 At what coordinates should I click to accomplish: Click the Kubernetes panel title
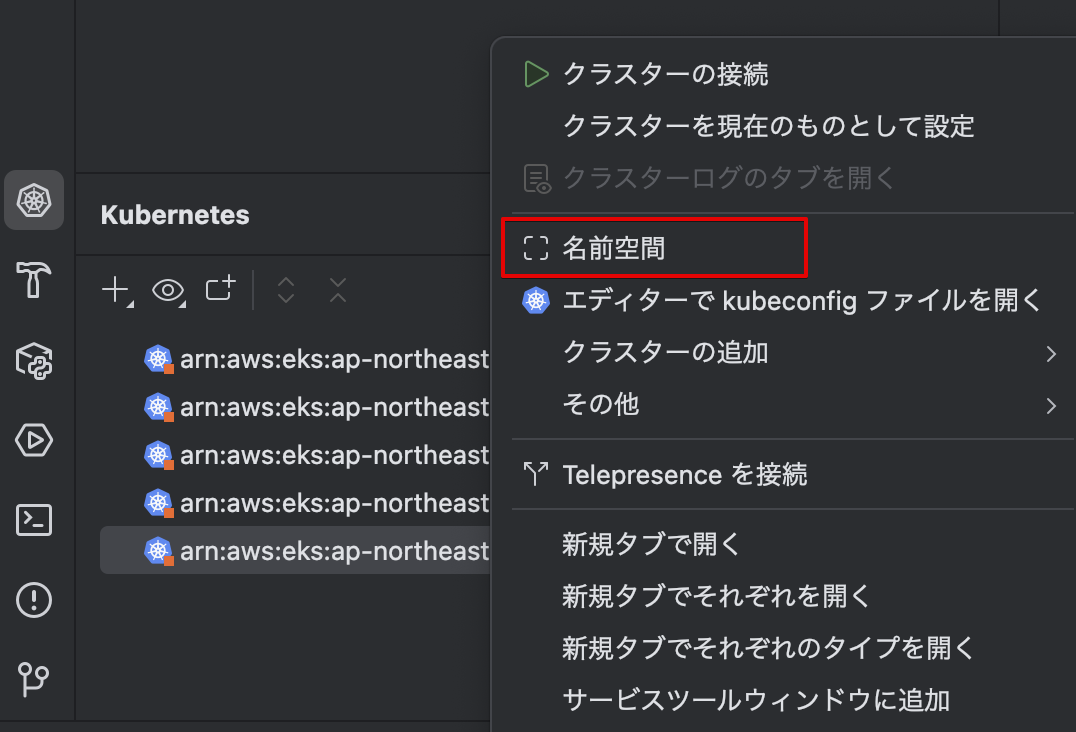(175, 215)
